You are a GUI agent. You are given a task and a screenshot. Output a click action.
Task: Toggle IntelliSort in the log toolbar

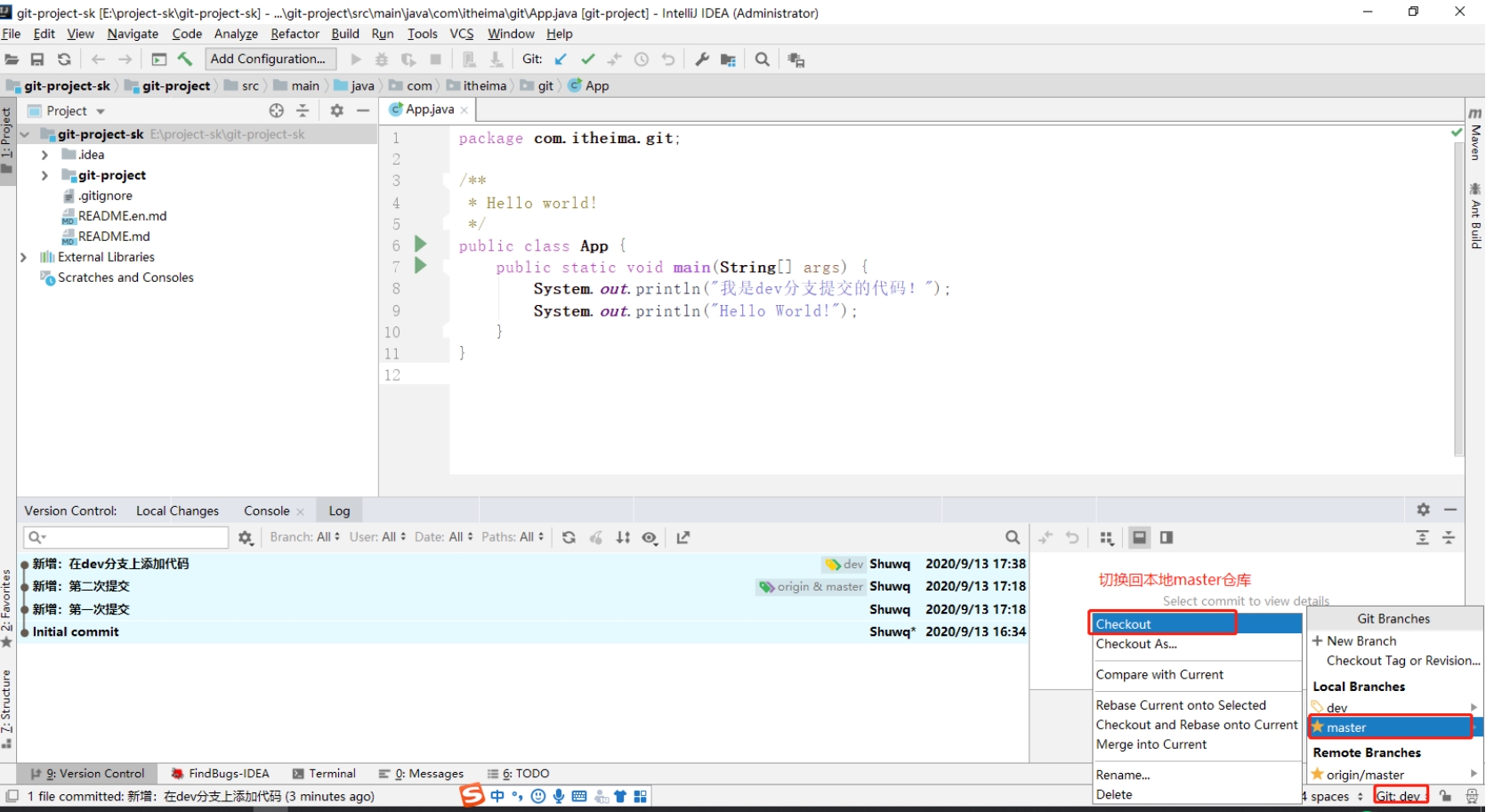click(623, 537)
